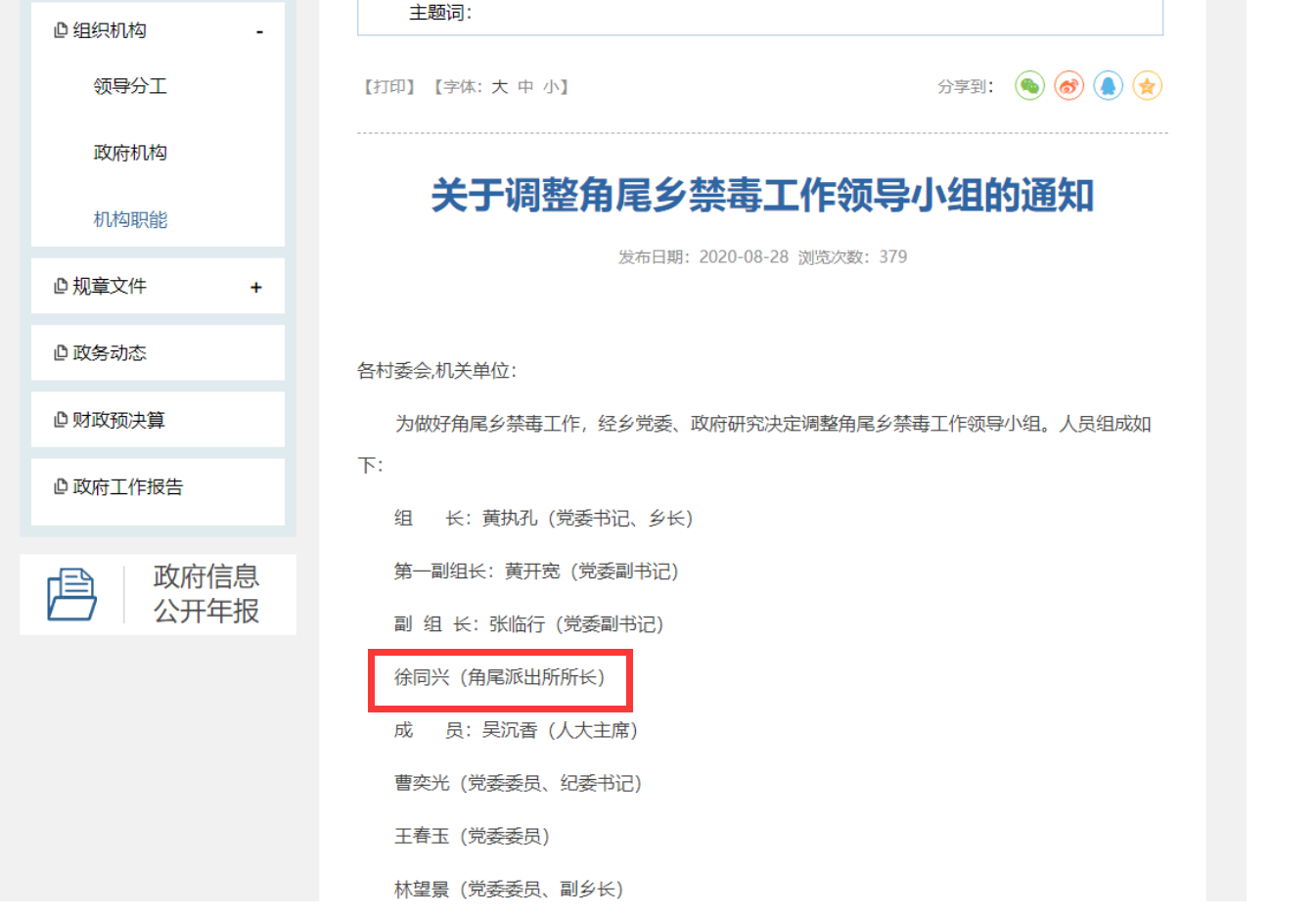The image size is (1316, 916).
Task: Open the 政府机构 sidebar entry
Action: click(x=128, y=153)
